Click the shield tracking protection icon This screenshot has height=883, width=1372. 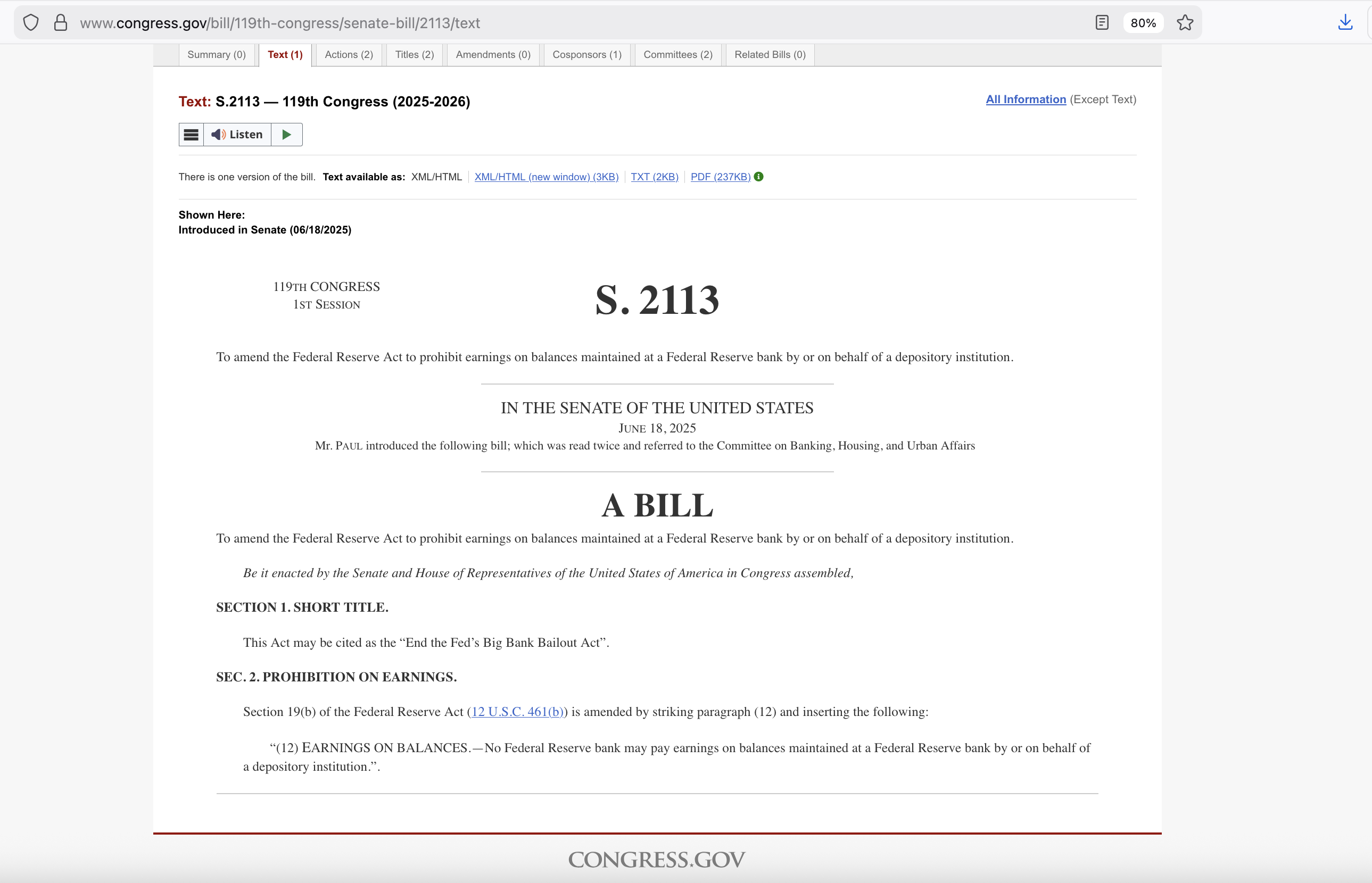click(x=31, y=23)
